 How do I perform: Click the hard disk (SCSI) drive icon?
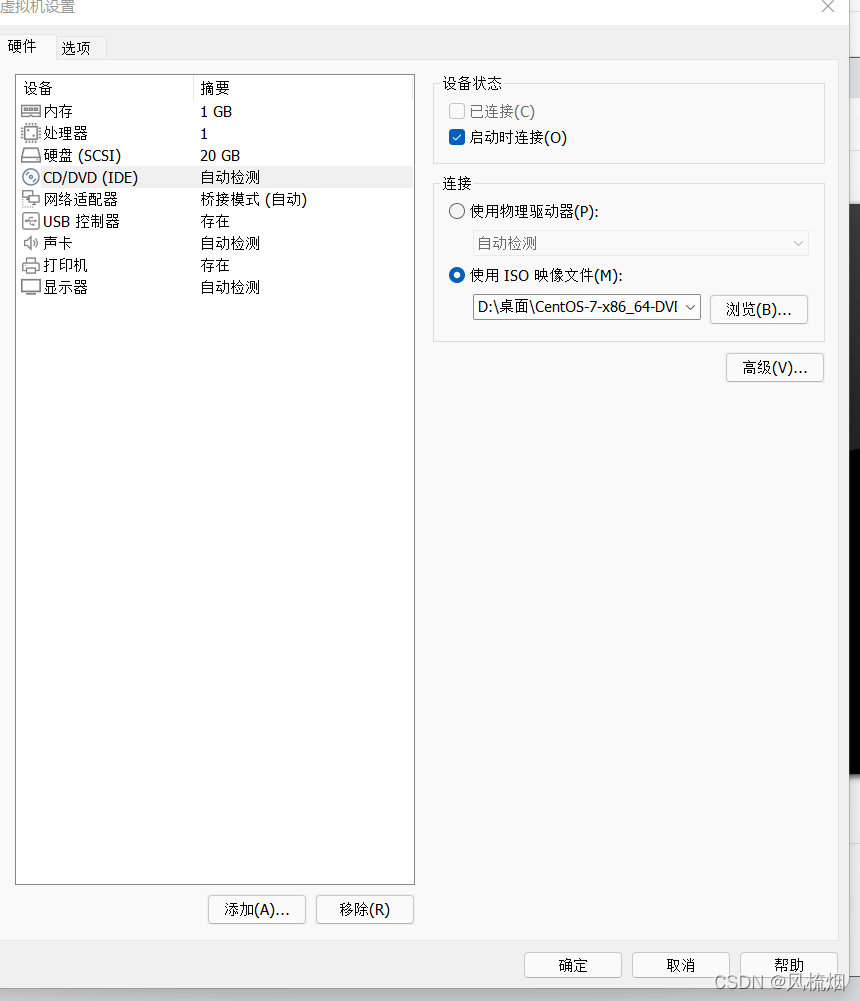click(31, 155)
